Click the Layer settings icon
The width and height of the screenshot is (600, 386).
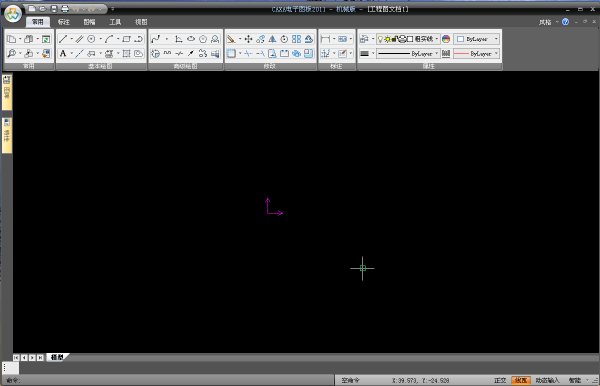pos(364,39)
